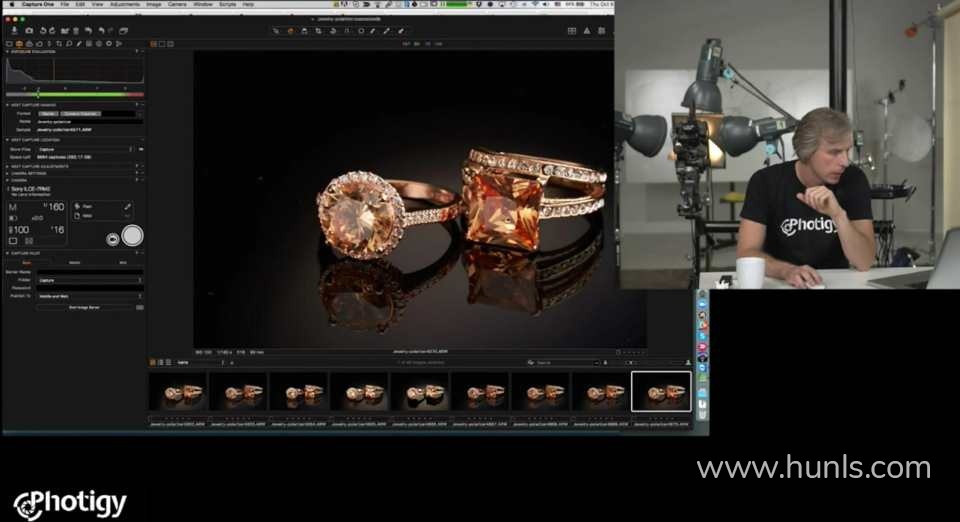The image size is (960, 522).
Task: Toggle grid view in the browser toolbar
Action: (154, 362)
